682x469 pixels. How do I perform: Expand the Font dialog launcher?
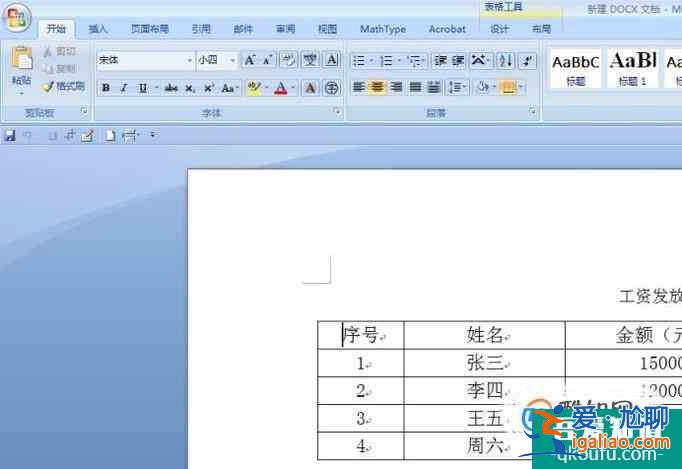pyautogui.click(x=337, y=111)
